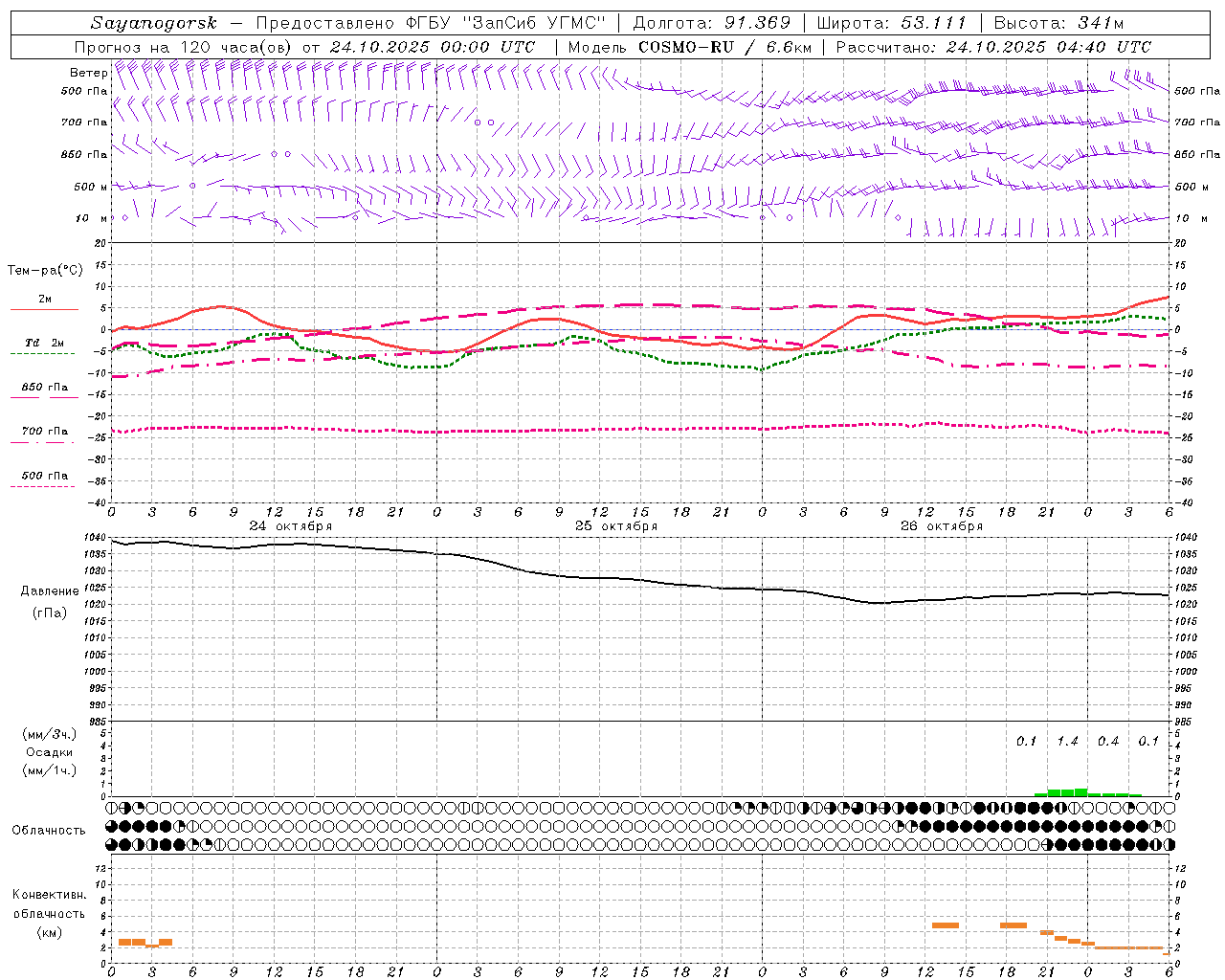Screen dimensions: 1225x980
Task: Click the 700 гПа temperature legend entry
Action: pyautogui.click(x=44, y=432)
